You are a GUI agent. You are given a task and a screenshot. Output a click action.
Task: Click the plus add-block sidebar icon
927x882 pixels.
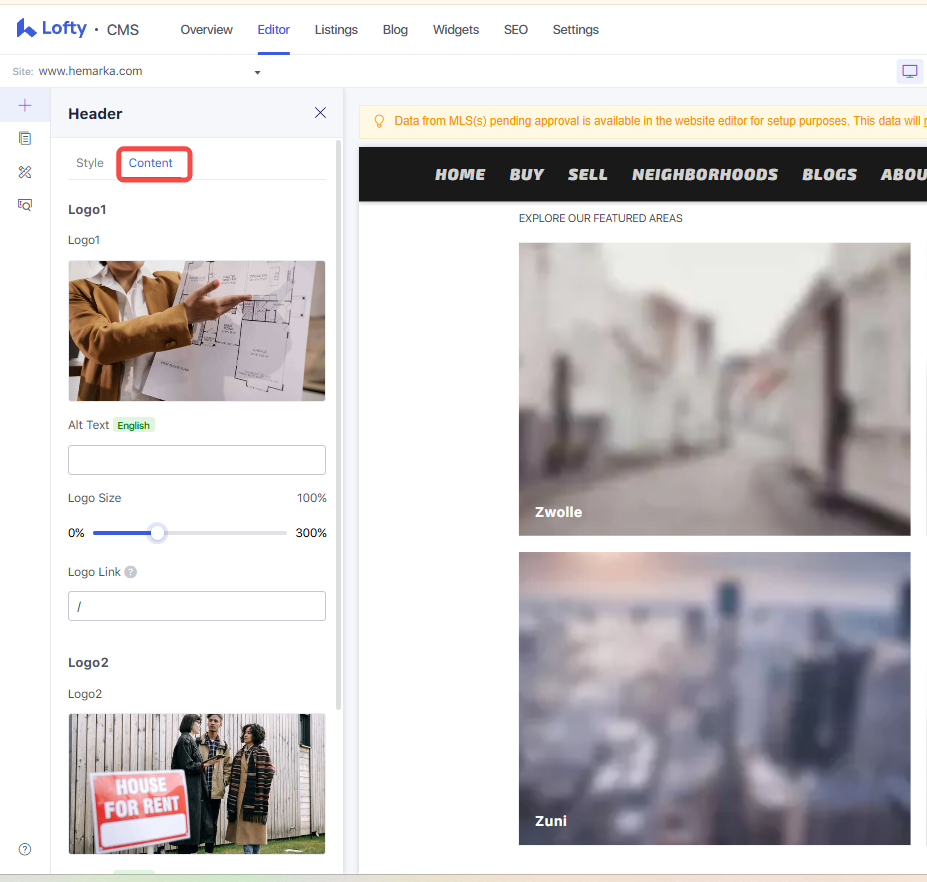pos(25,106)
